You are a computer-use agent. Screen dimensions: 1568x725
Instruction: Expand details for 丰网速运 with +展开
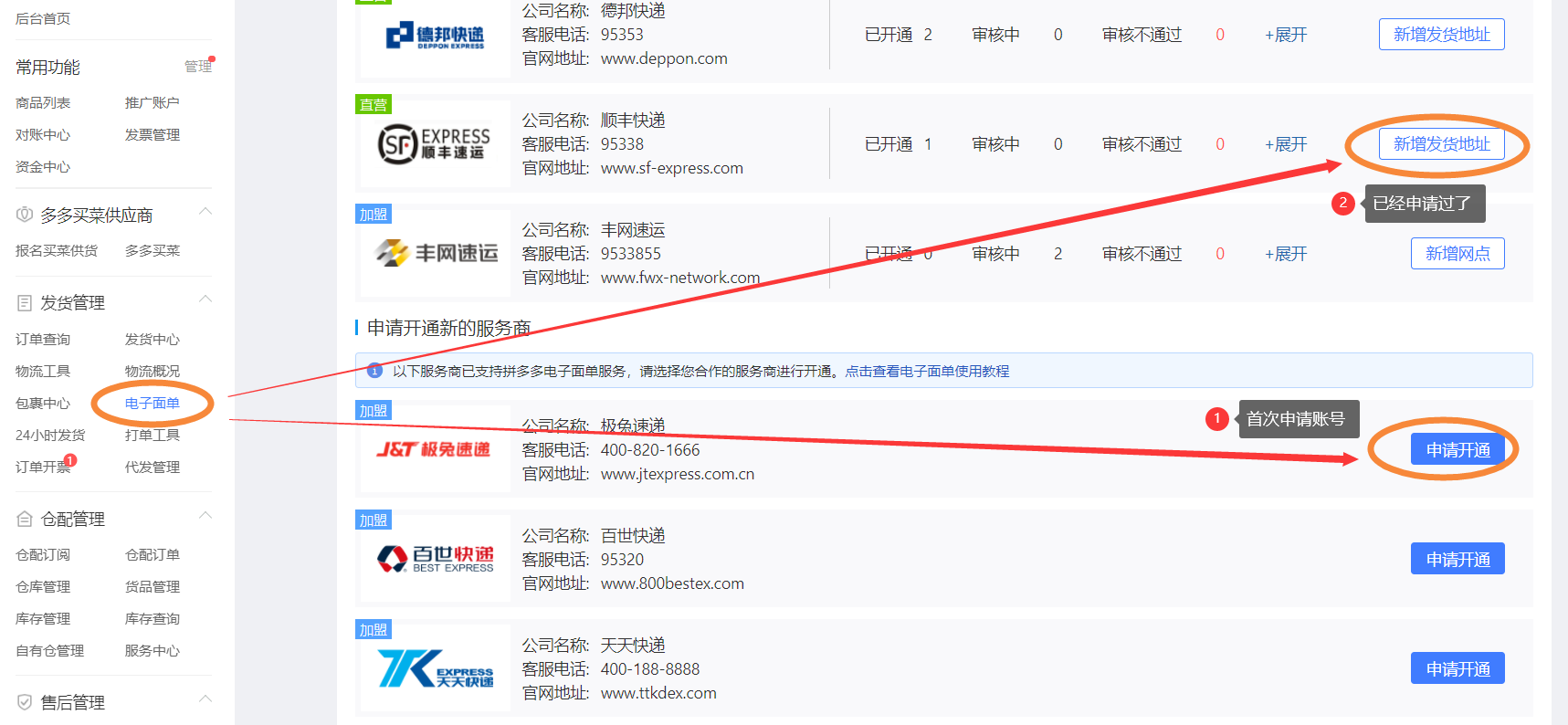tap(1286, 254)
